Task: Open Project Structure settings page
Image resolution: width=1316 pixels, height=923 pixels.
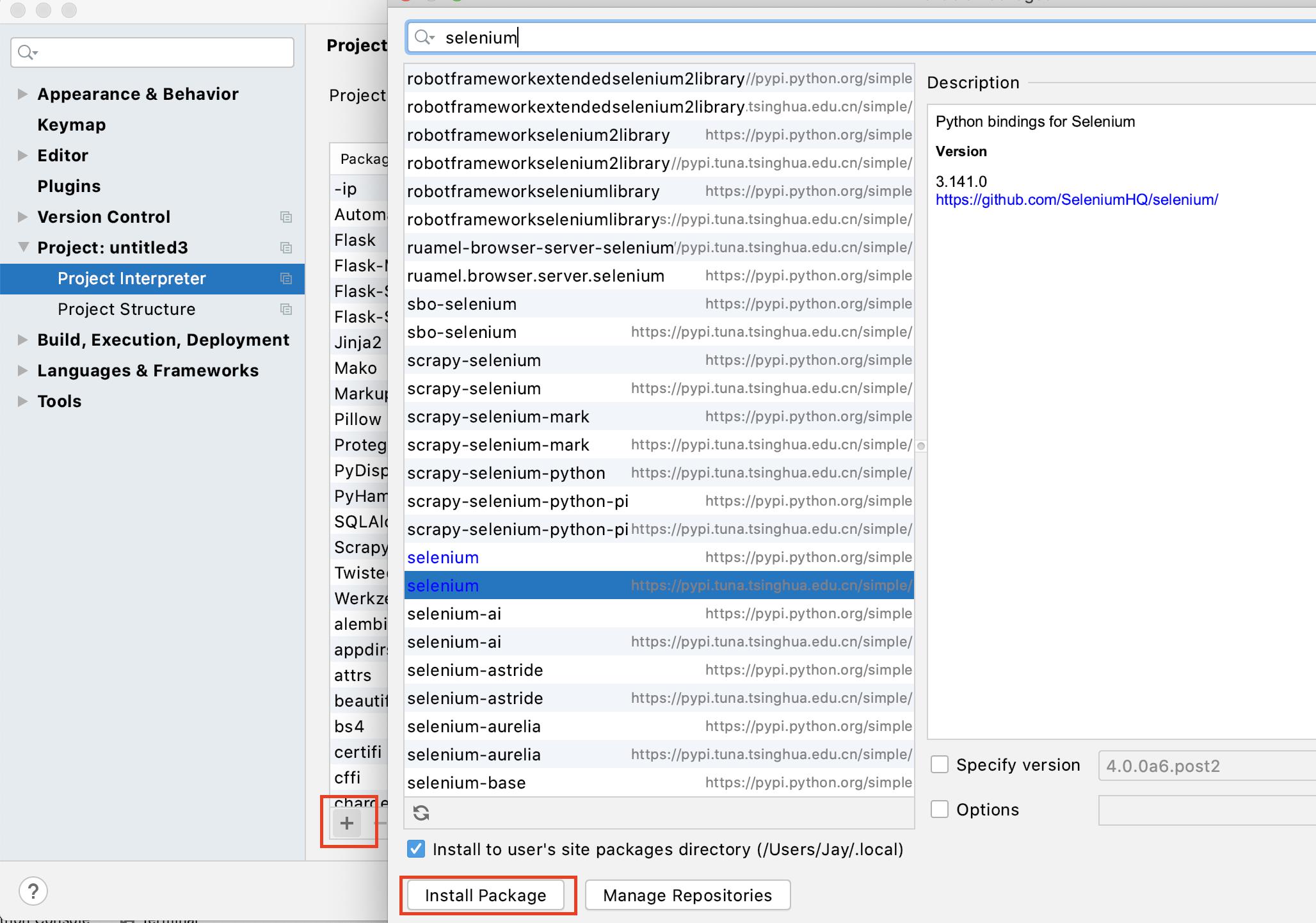Action: (127, 309)
